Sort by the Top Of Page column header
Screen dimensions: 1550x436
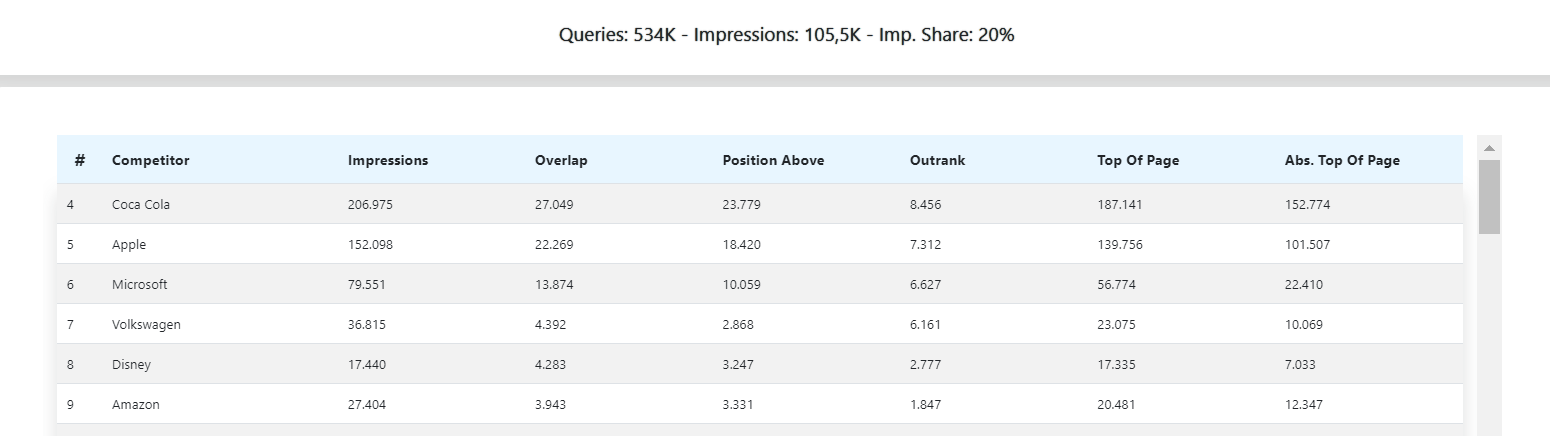1138,160
